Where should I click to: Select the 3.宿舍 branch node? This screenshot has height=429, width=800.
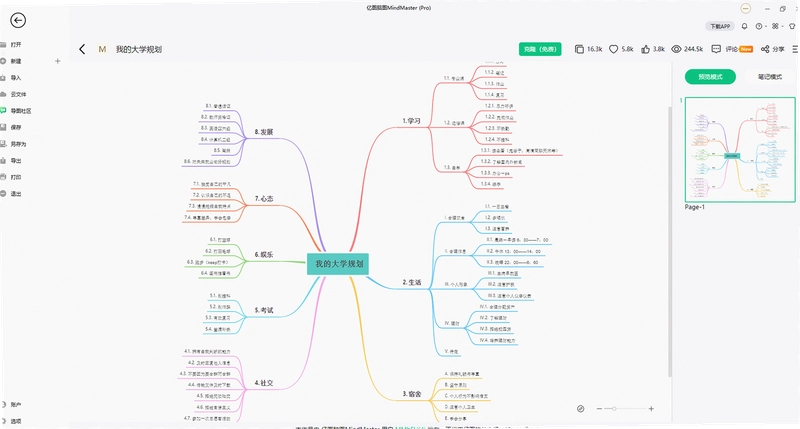tap(411, 394)
